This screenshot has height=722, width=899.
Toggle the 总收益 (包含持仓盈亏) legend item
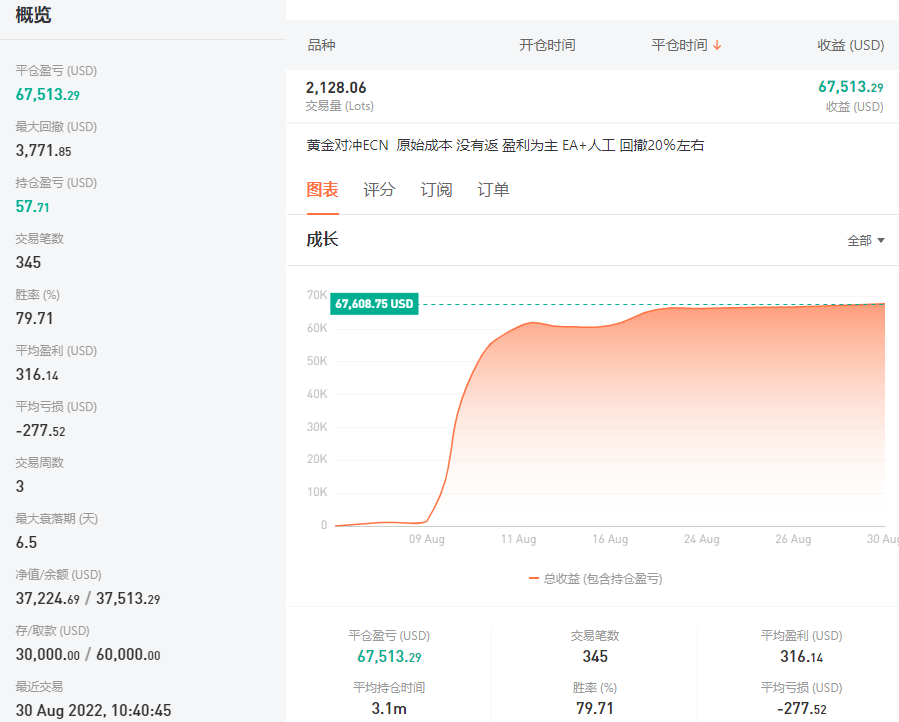[x=595, y=579]
